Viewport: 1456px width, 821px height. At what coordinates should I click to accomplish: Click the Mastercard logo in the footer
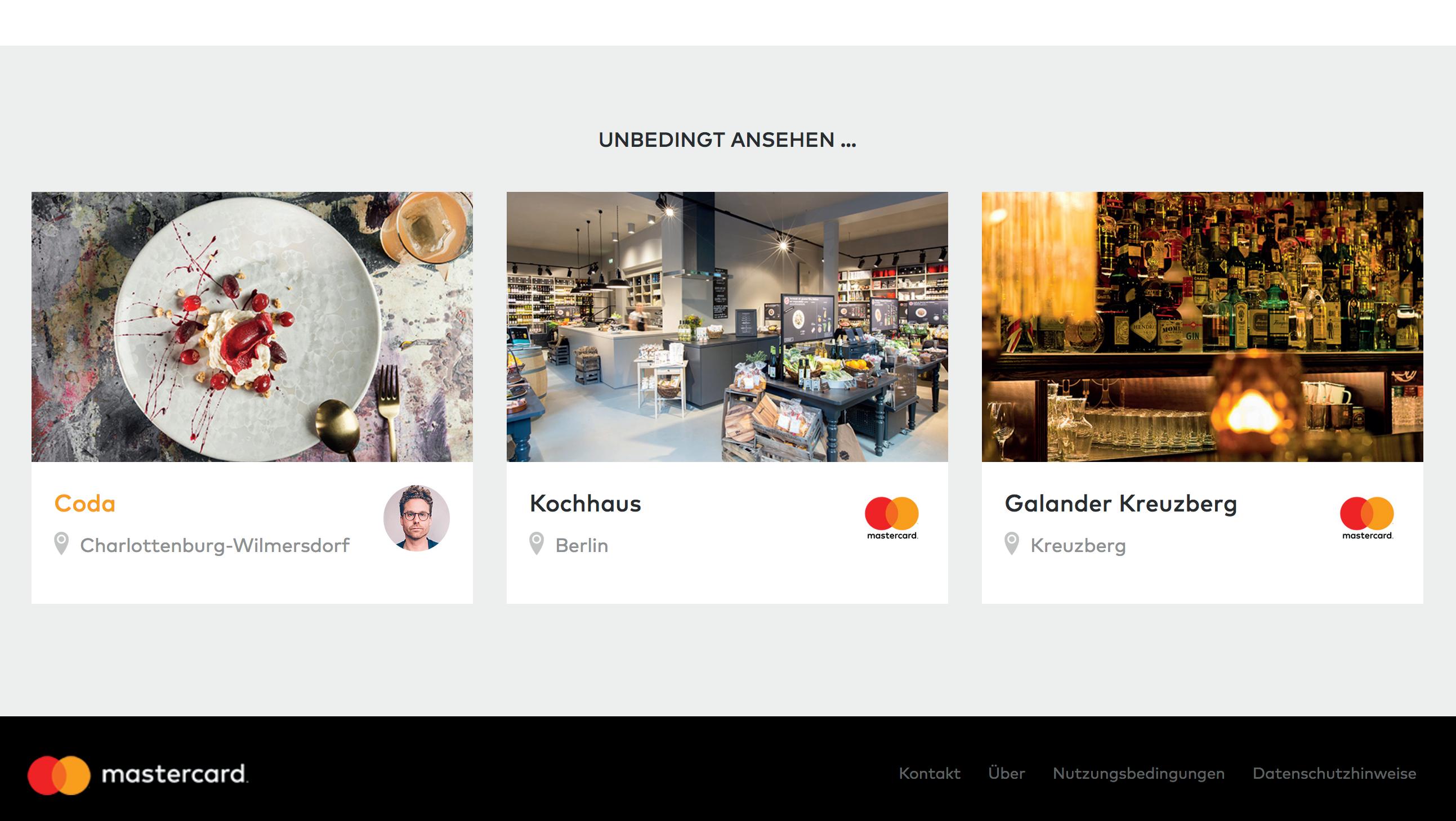(138, 775)
